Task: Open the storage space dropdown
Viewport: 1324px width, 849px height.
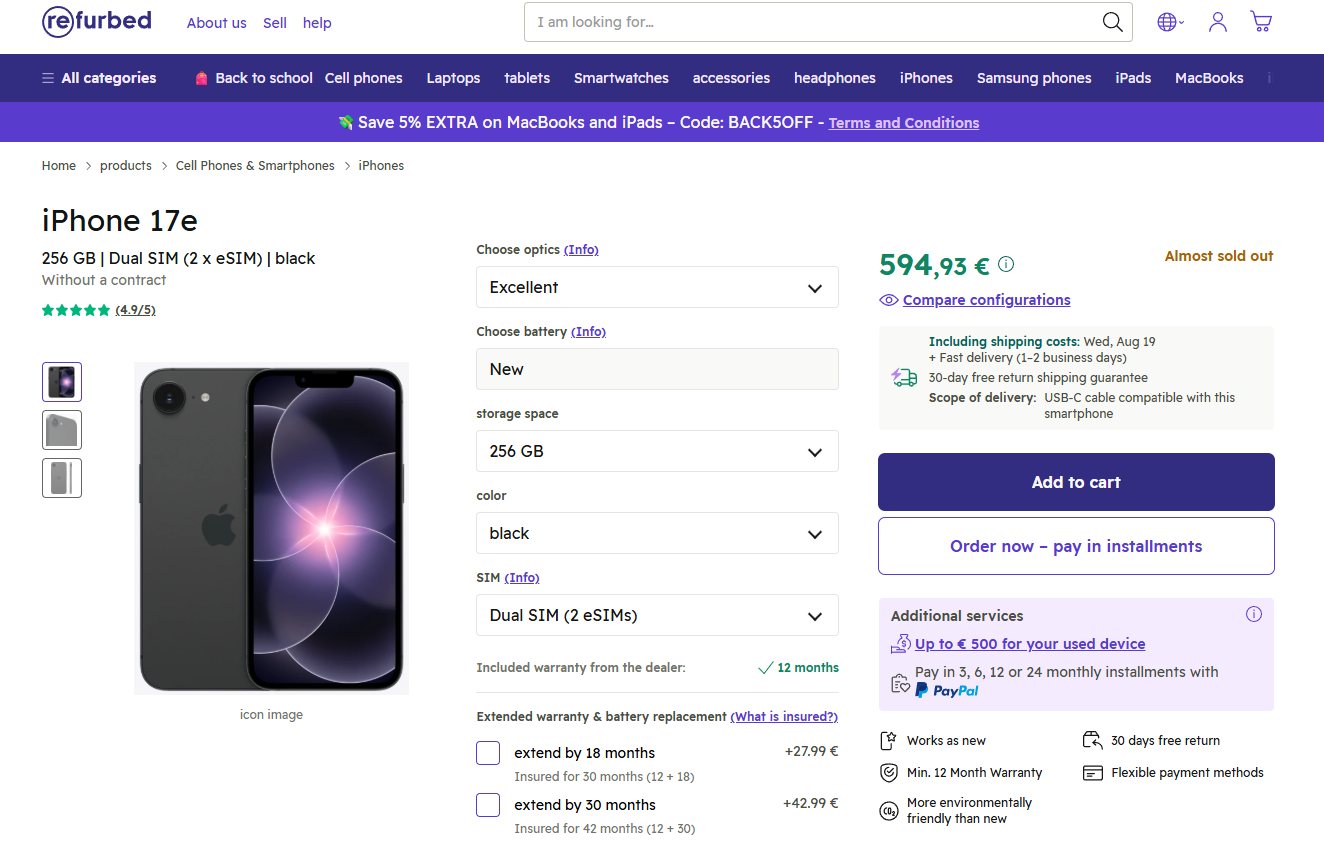Action: pos(657,451)
